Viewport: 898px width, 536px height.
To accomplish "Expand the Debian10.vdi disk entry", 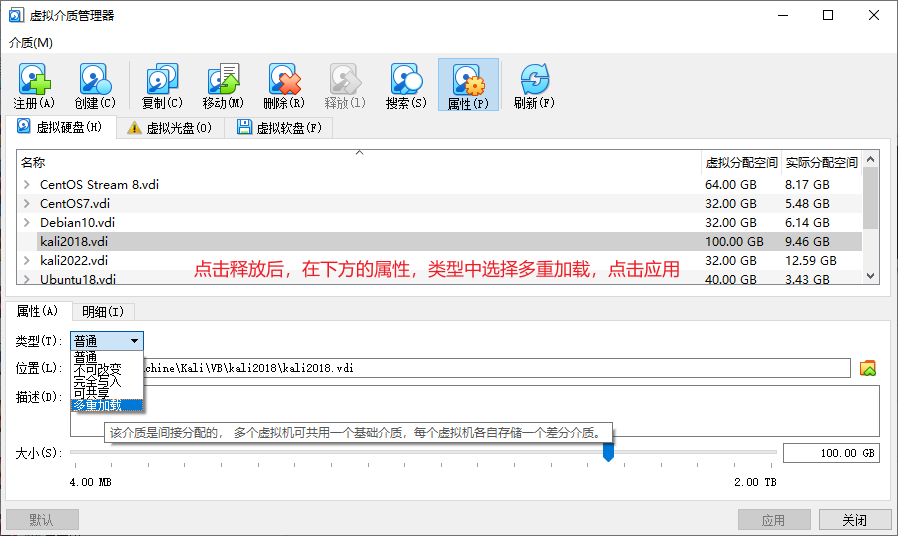I will tap(27, 223).
